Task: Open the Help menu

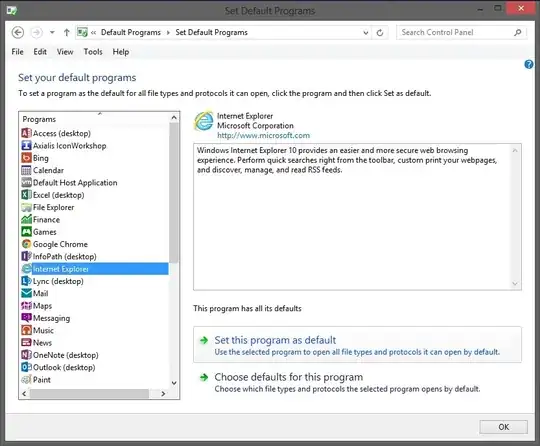Action: click(x=121, y=52)
